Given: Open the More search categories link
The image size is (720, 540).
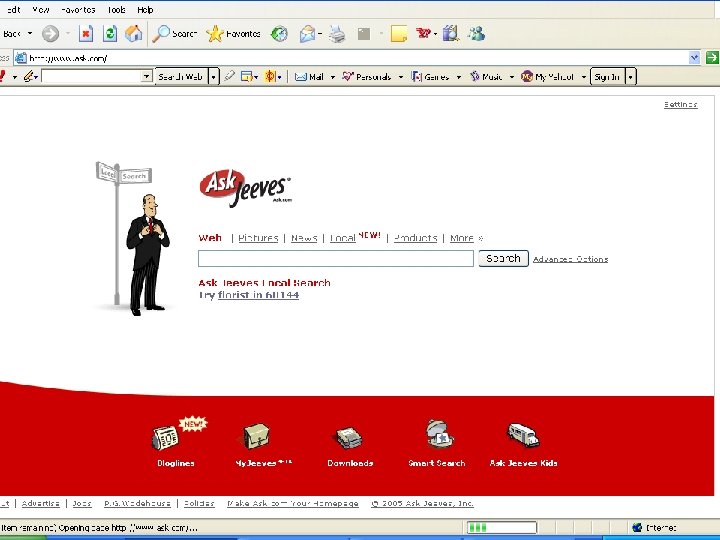Looking at the screenshot, I should click(461, 238).
